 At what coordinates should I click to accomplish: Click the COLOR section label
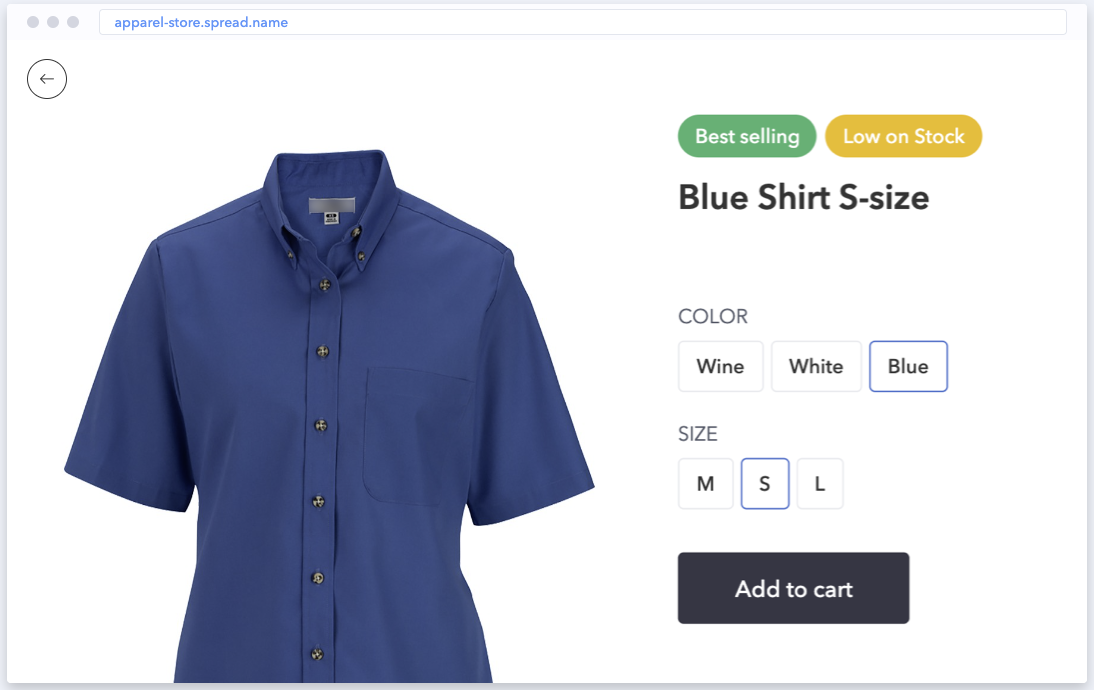(x=713, y=316)
